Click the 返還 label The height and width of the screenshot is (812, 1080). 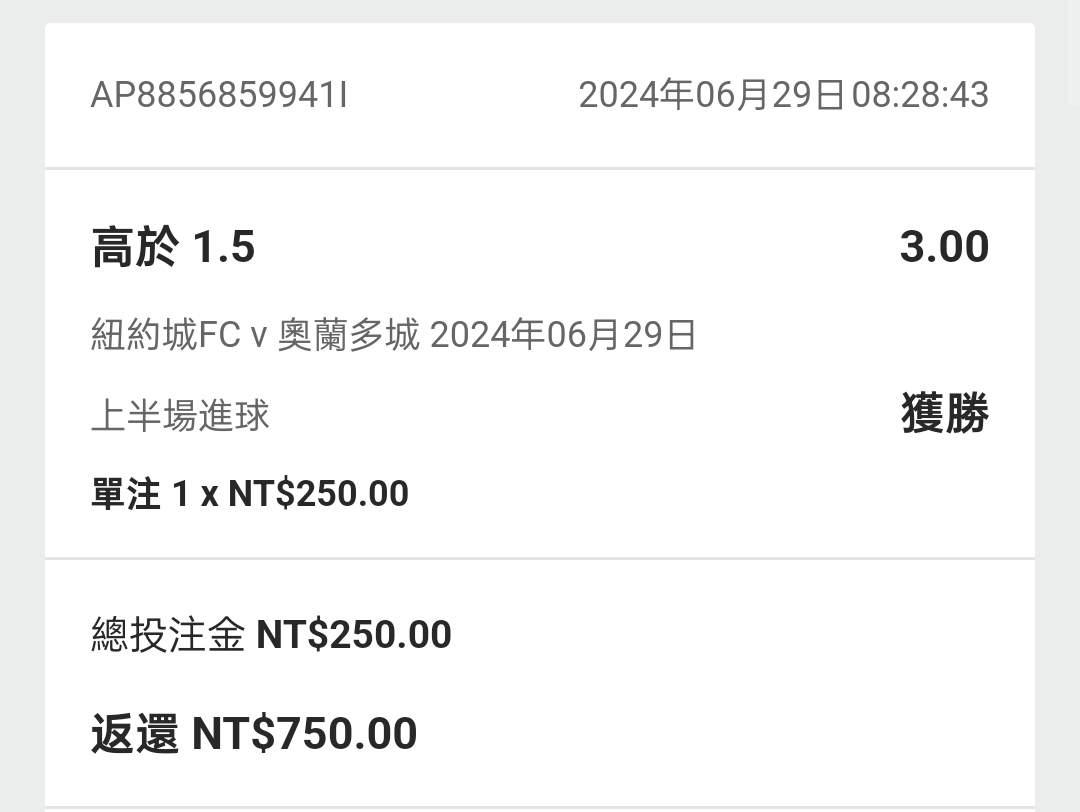[135, 734]
